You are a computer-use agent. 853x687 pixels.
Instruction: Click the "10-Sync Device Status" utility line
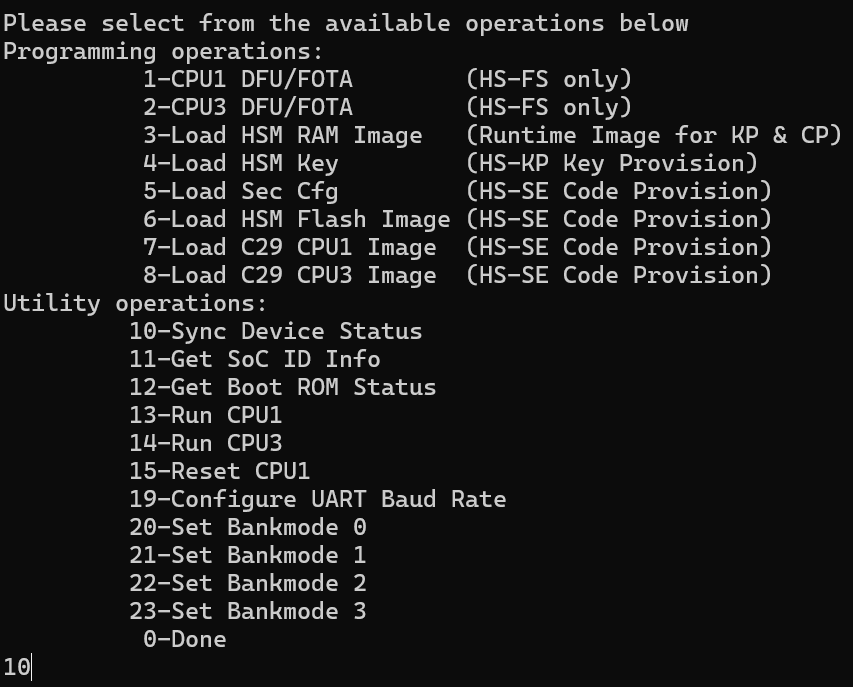coord(275,331)
